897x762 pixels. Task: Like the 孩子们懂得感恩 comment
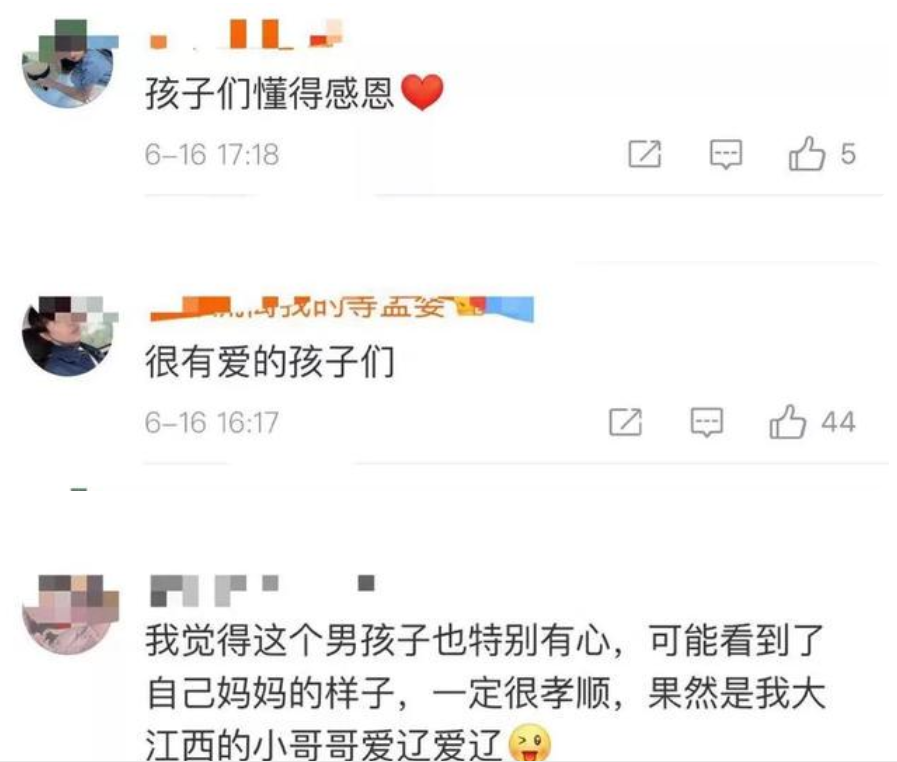click(807, 153)
